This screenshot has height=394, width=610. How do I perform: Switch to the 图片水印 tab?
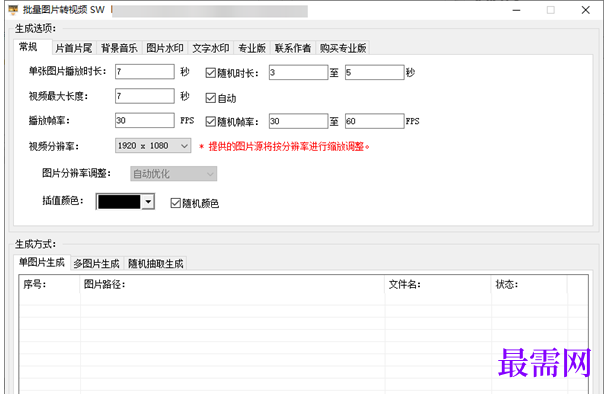[165, 48]
